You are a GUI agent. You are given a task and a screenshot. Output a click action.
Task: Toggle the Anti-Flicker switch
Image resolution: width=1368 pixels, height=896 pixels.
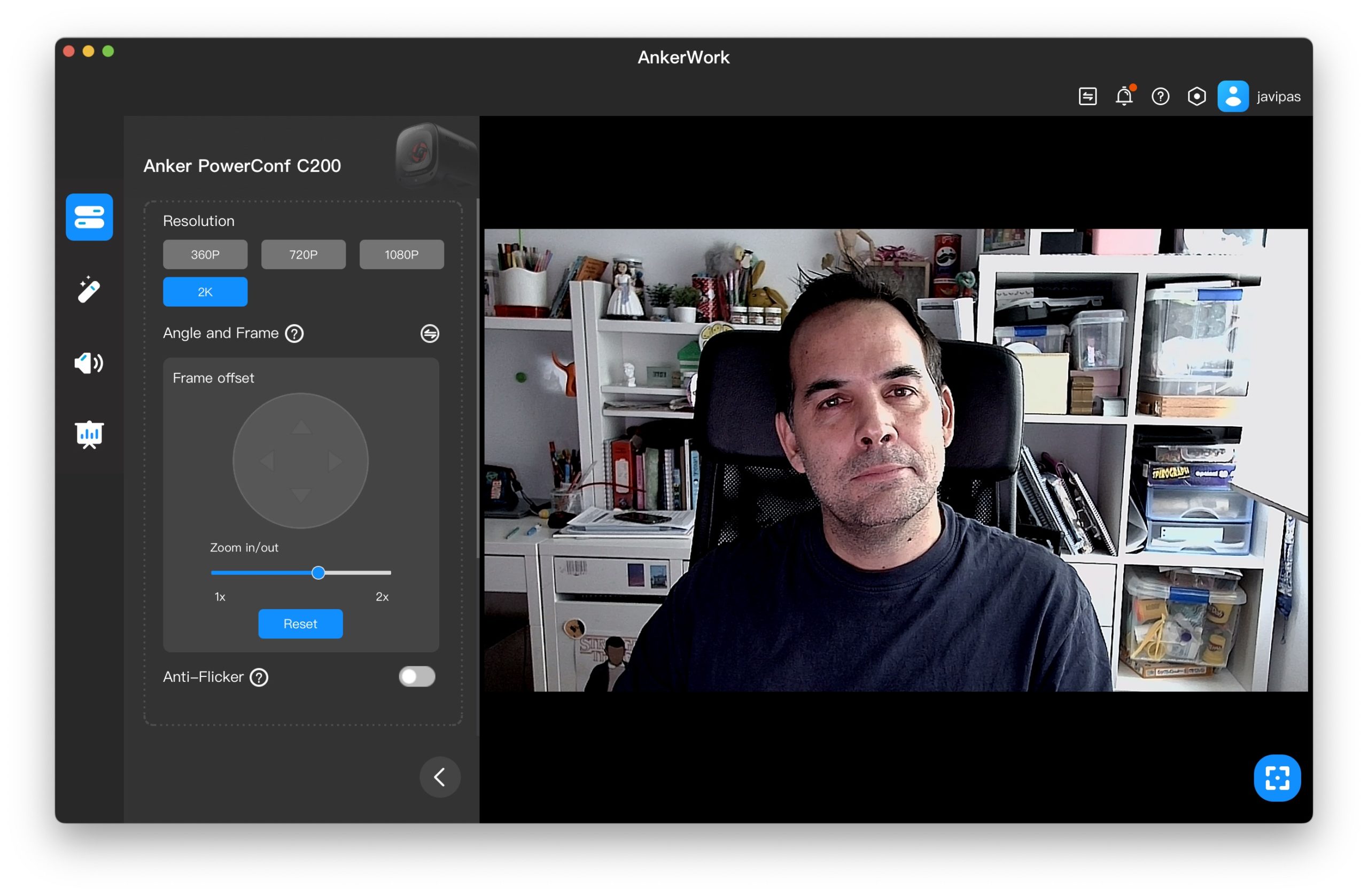417,676
